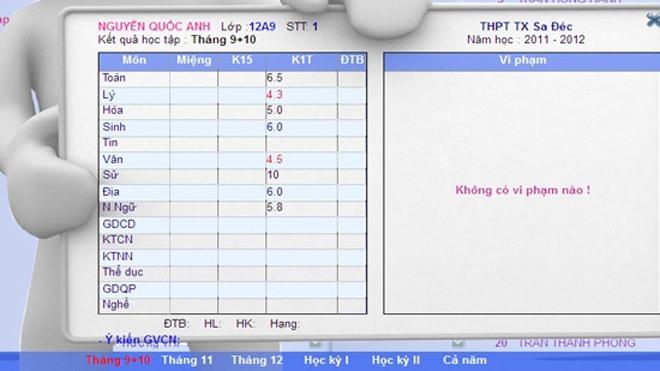Image resolution: width=660 pixels, height=371 pixels.
Task: Click student name NGUYỄN QUỐC ANH
Action: [154, 27]
